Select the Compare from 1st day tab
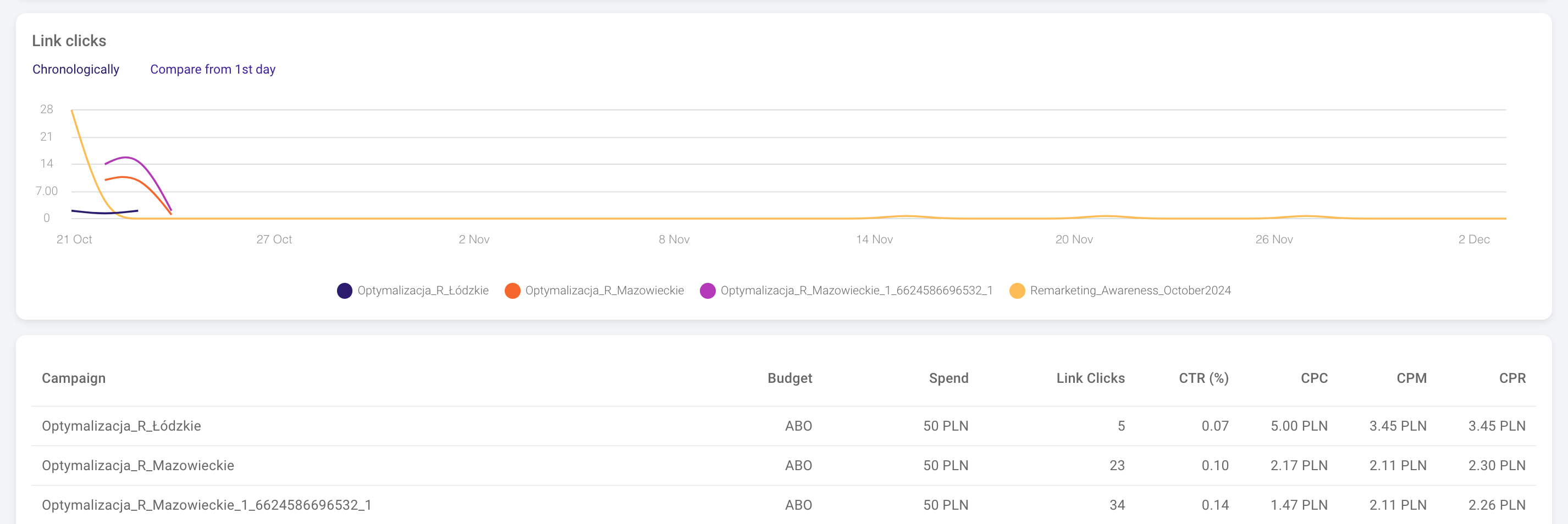The height and width of the screenshot is (524, 1568). 212,69
